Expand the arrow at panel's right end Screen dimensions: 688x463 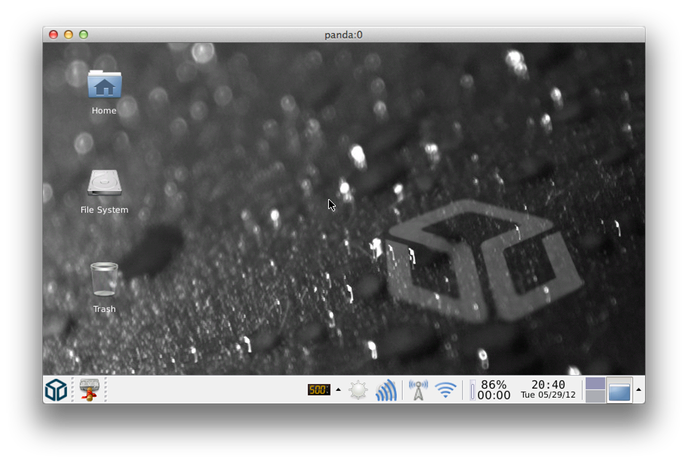[x=638, y=390]
